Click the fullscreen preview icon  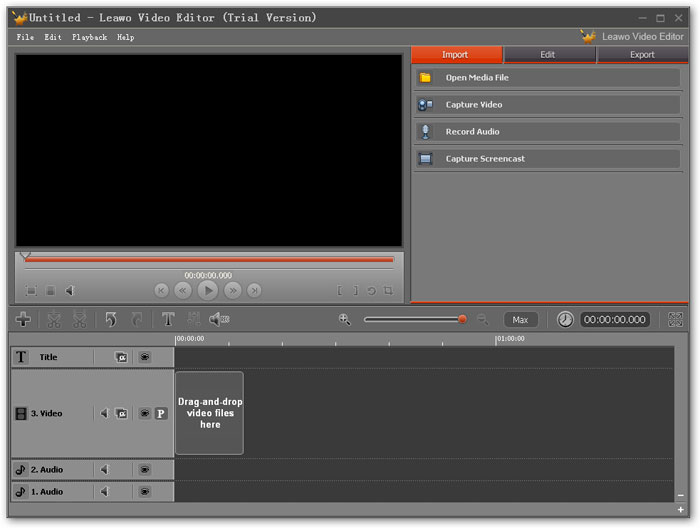pyautogui.click(x=31, y=291)
